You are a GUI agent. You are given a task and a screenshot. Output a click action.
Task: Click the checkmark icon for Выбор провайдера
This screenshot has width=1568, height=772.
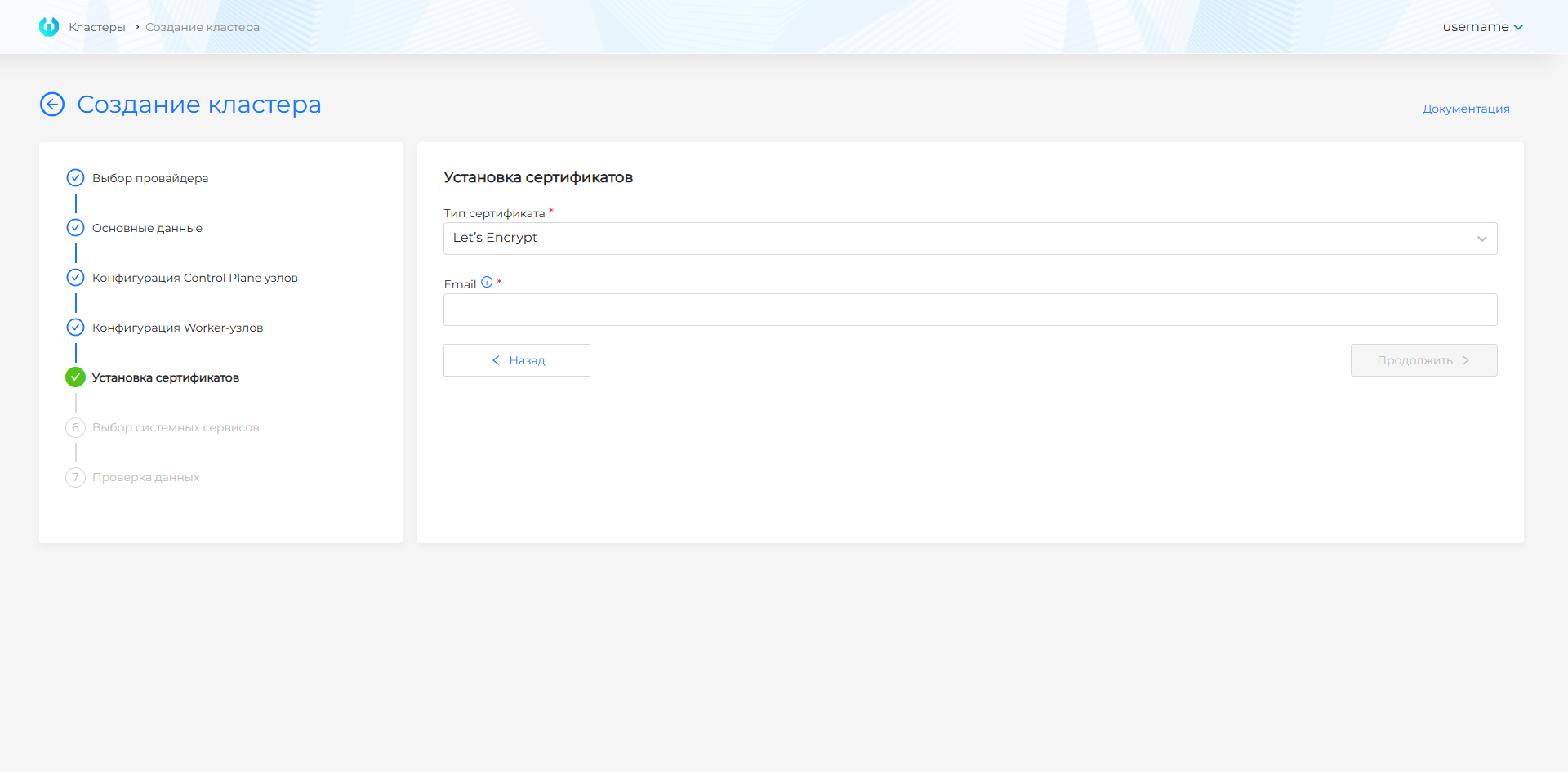(75, 178)
